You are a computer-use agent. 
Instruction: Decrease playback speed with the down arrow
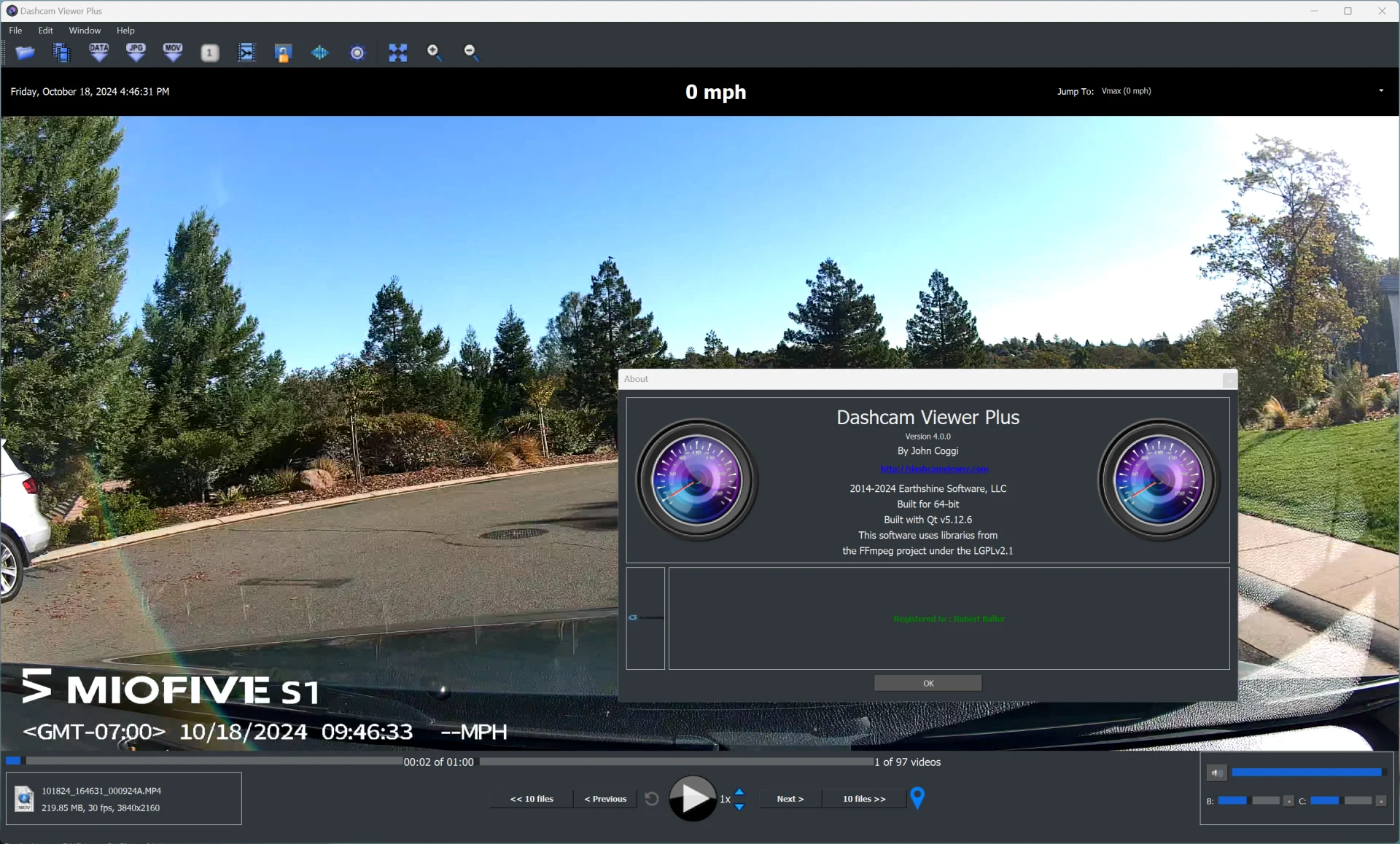(x=739, y=807)
